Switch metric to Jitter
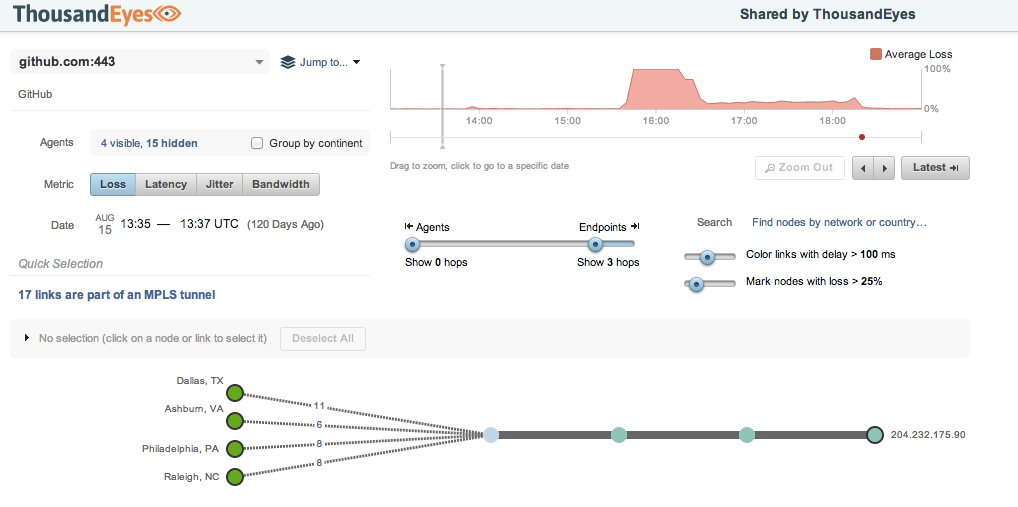This screenshot has height=507, width=1018. tap(219, 184)
